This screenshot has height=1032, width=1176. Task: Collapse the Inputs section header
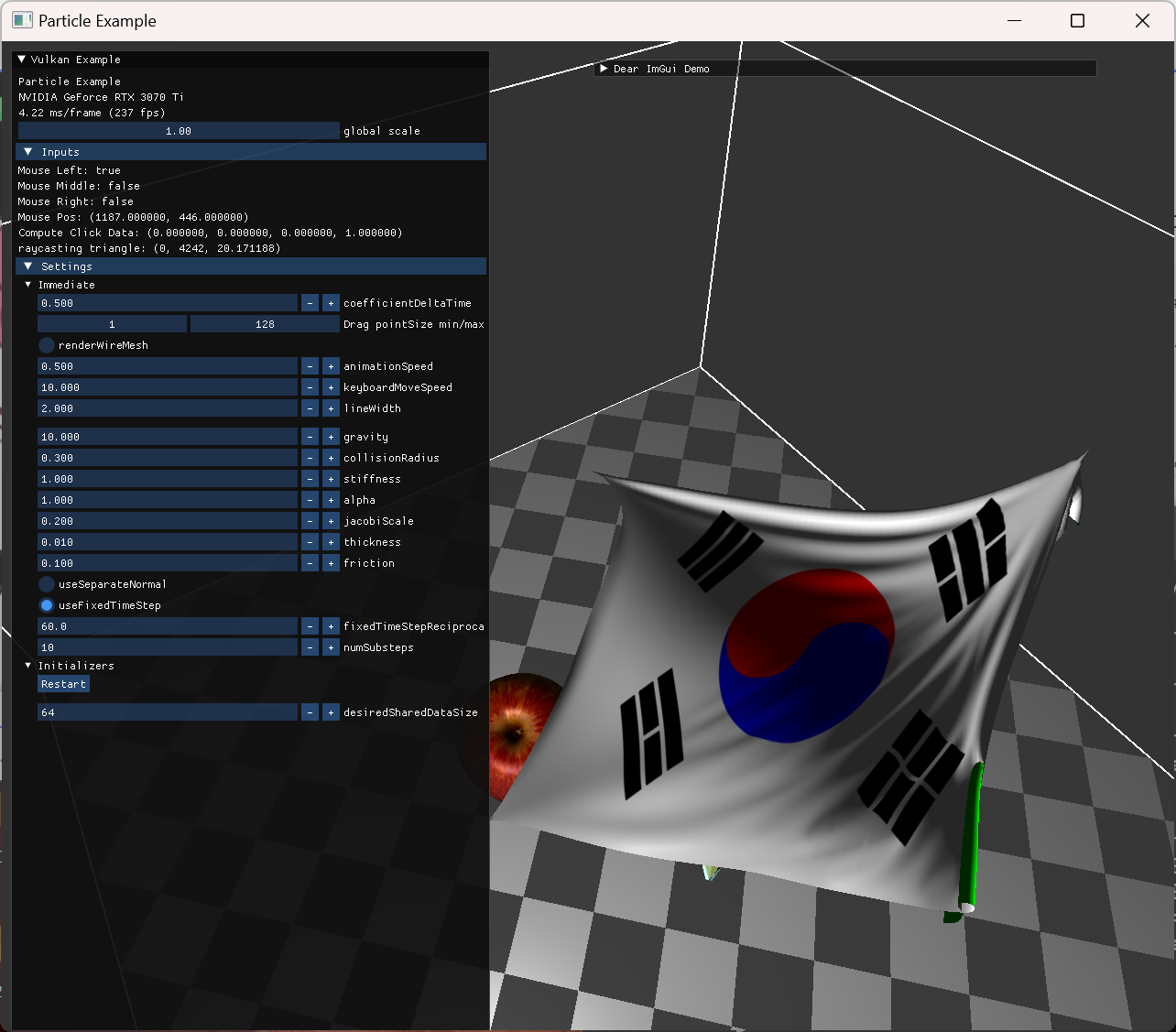pyautogui.click(x=251, y=152)
